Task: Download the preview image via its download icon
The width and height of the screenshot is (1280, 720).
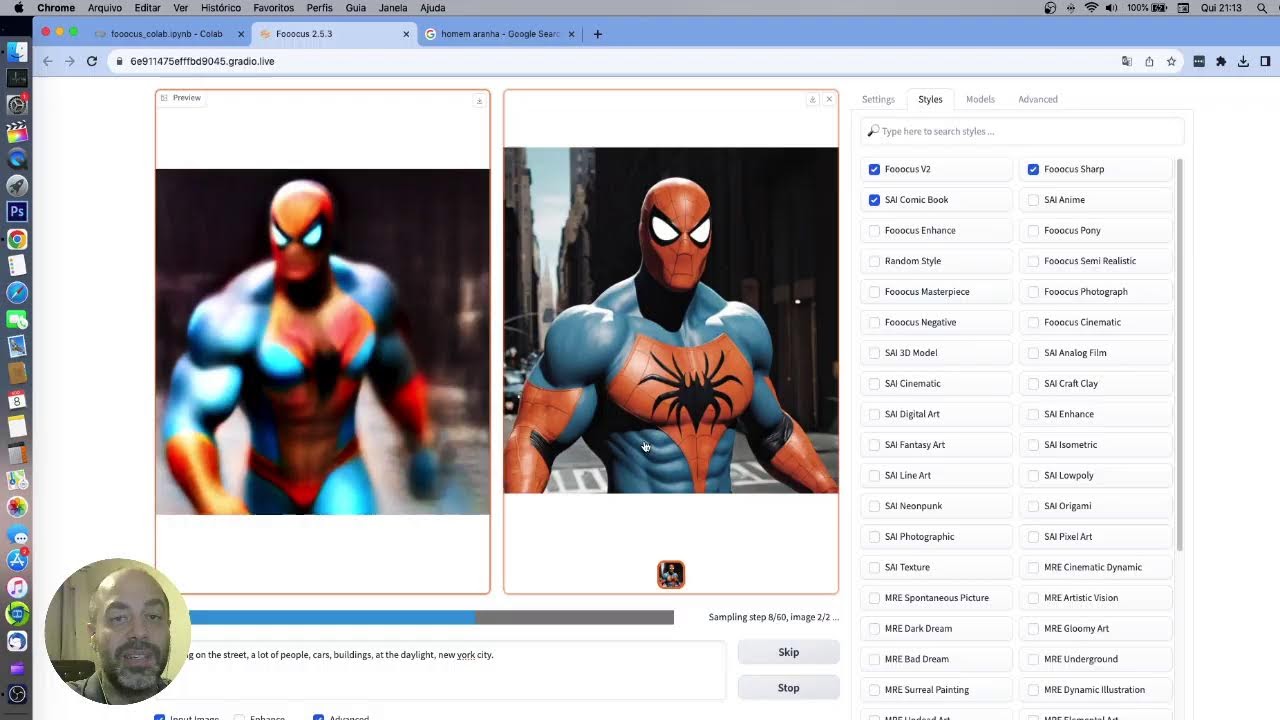Action: 479,100
